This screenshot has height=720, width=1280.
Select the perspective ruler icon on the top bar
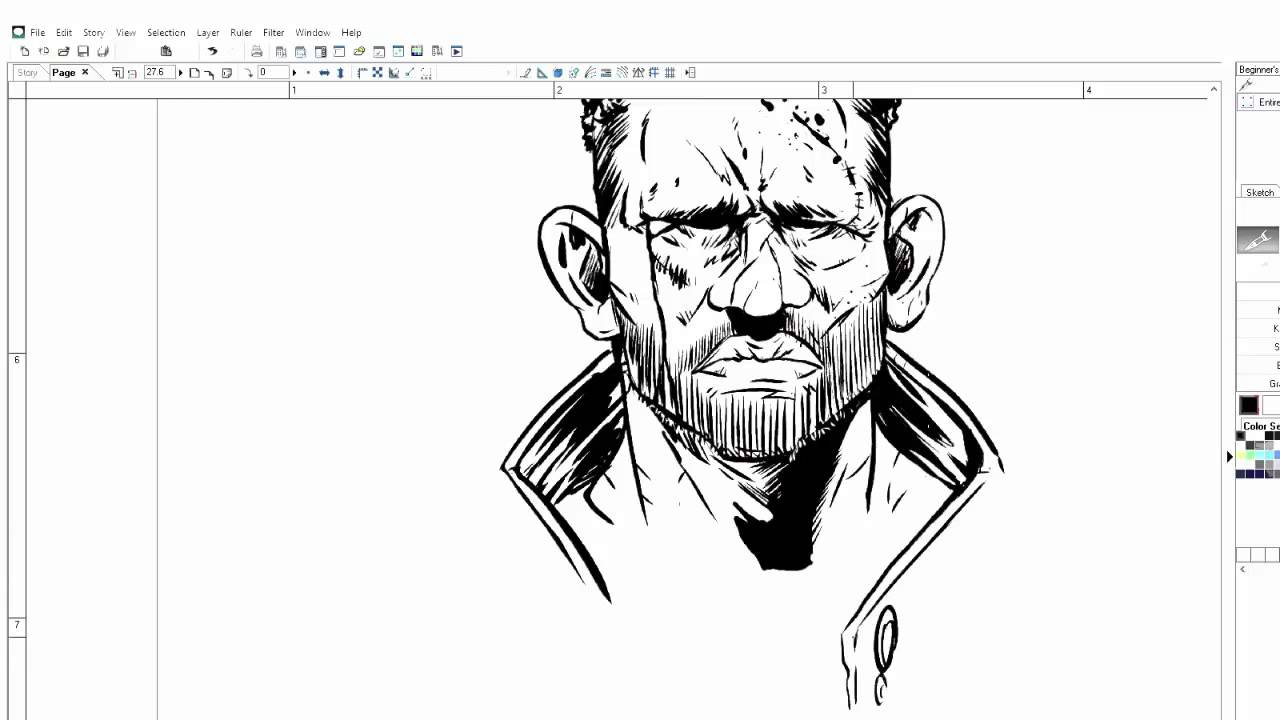point(637,72)
